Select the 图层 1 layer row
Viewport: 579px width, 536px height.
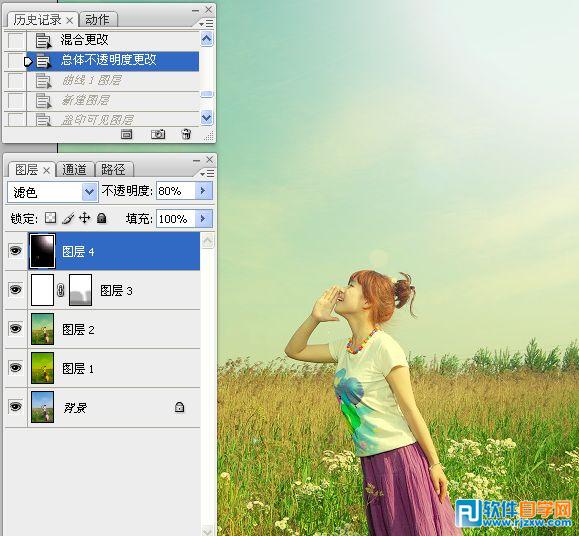click(103, 368)
